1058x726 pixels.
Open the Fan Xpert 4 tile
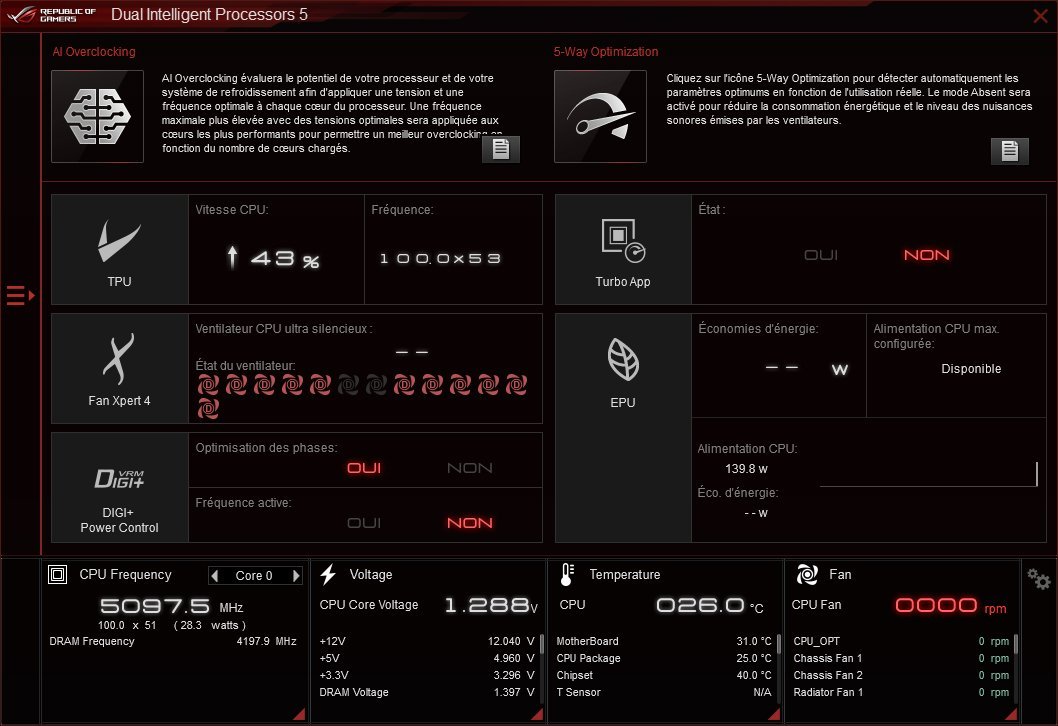tap(119, 368)
